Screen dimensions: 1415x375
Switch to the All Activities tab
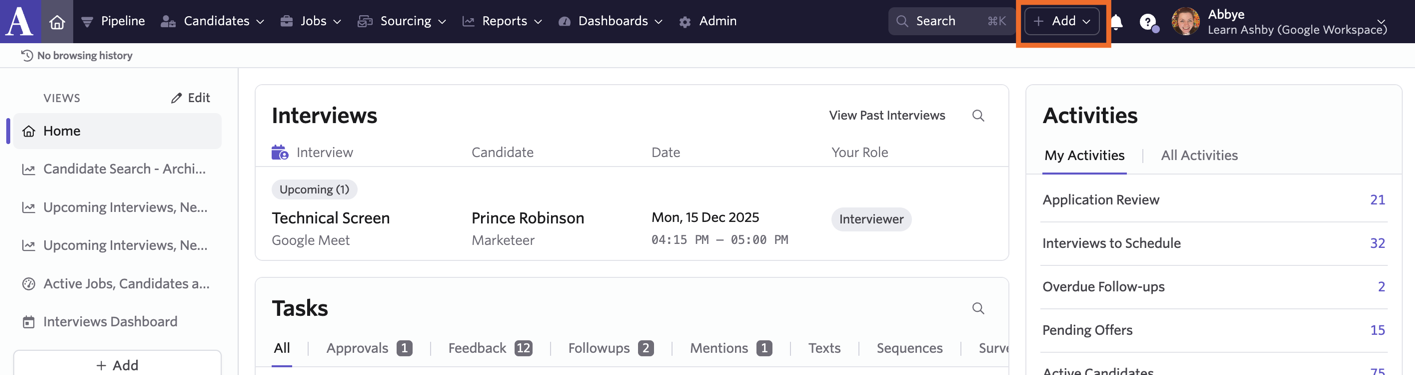(1199, 155)
